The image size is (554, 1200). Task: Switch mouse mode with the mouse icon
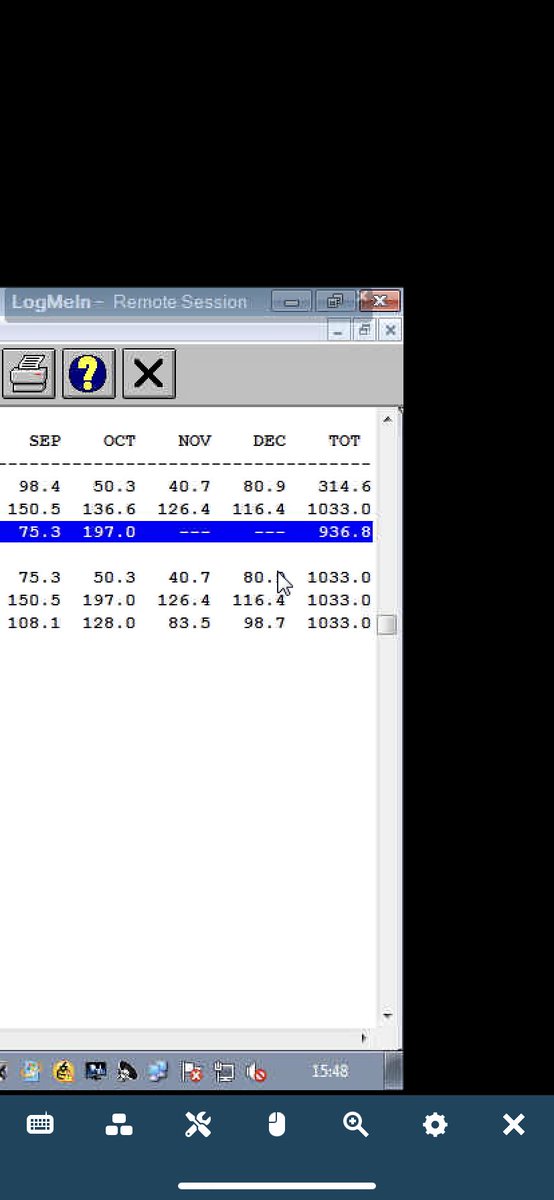pyautogui.click(x=277, y=1125)
